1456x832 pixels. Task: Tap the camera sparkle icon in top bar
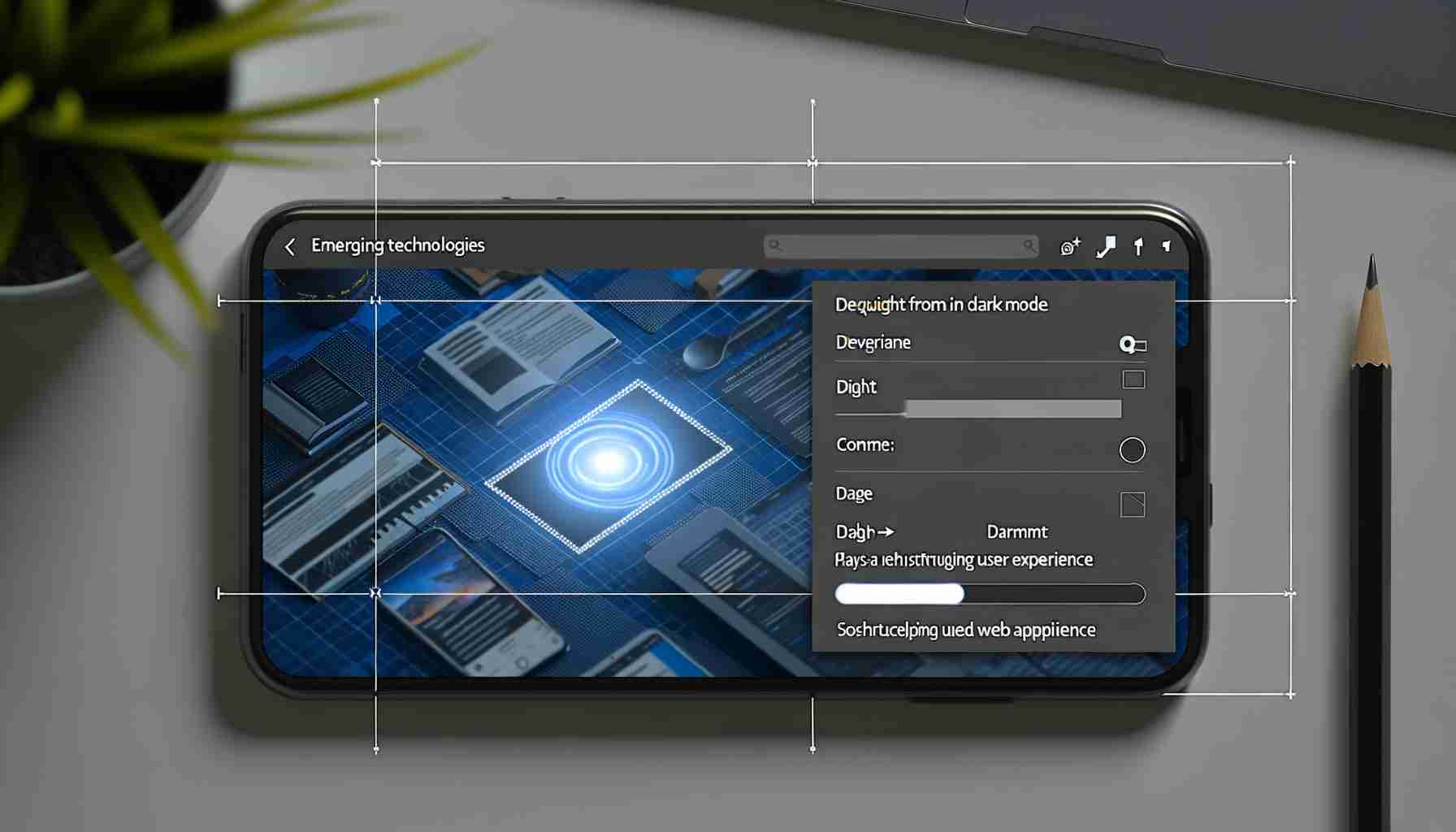tap(1070, 247)
